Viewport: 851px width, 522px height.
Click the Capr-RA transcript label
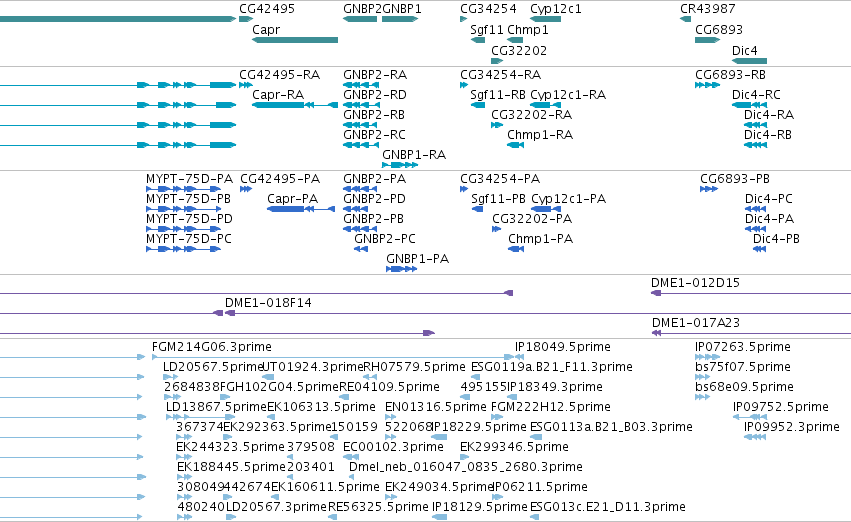pos(278,95)
